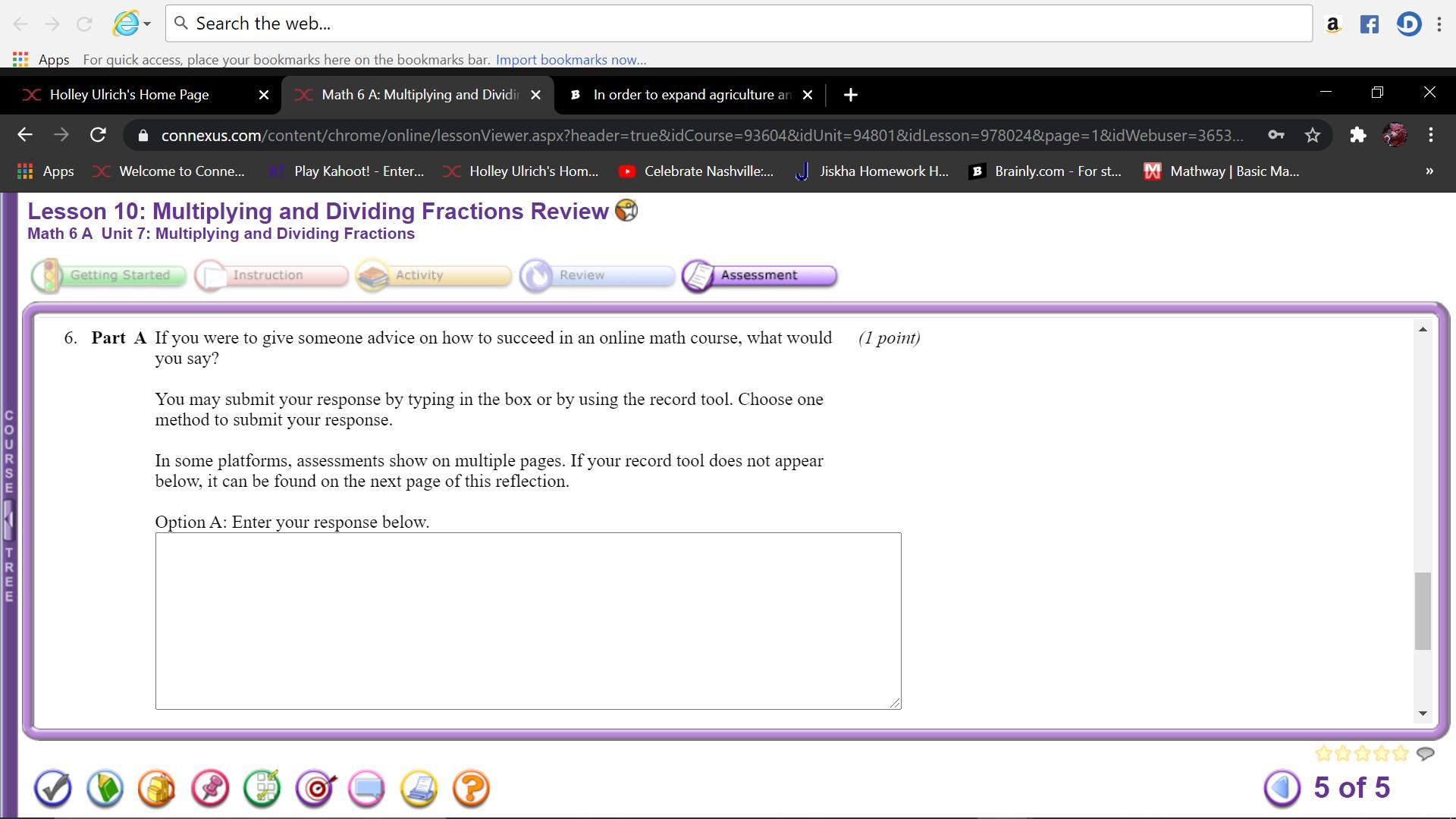1456x819 pixels.
Task: Expand the Course Tree side panel
Action: click(x=8, y=519)
